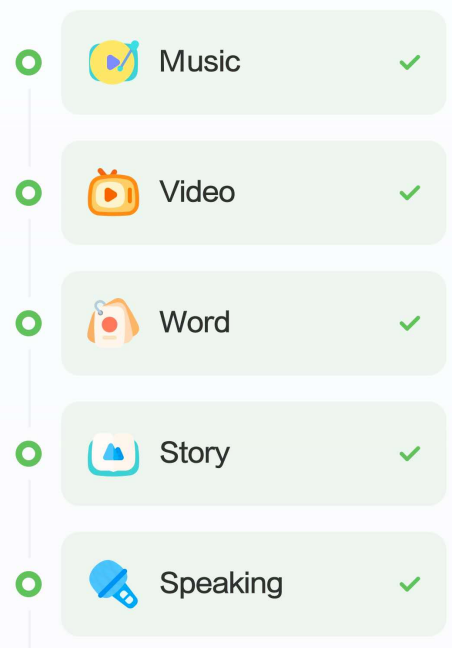Open the Story lesson label
This screenshot has width=461, height=648.
tap(195, 453)
